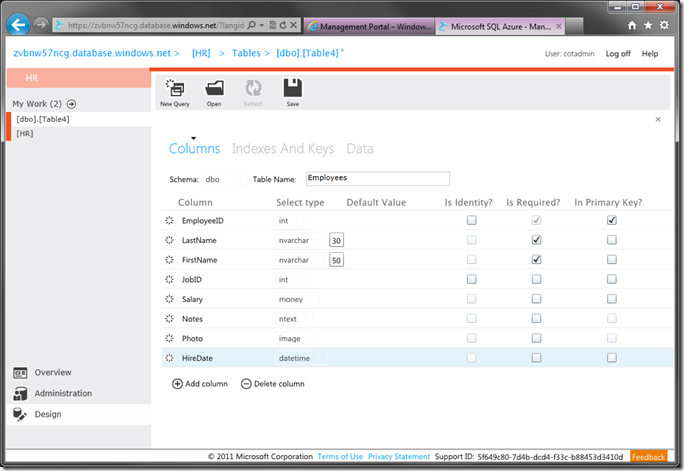Open the LastName nvarchar type dropdown
This screenshot has height=471, width=684.
click(301, 240)
